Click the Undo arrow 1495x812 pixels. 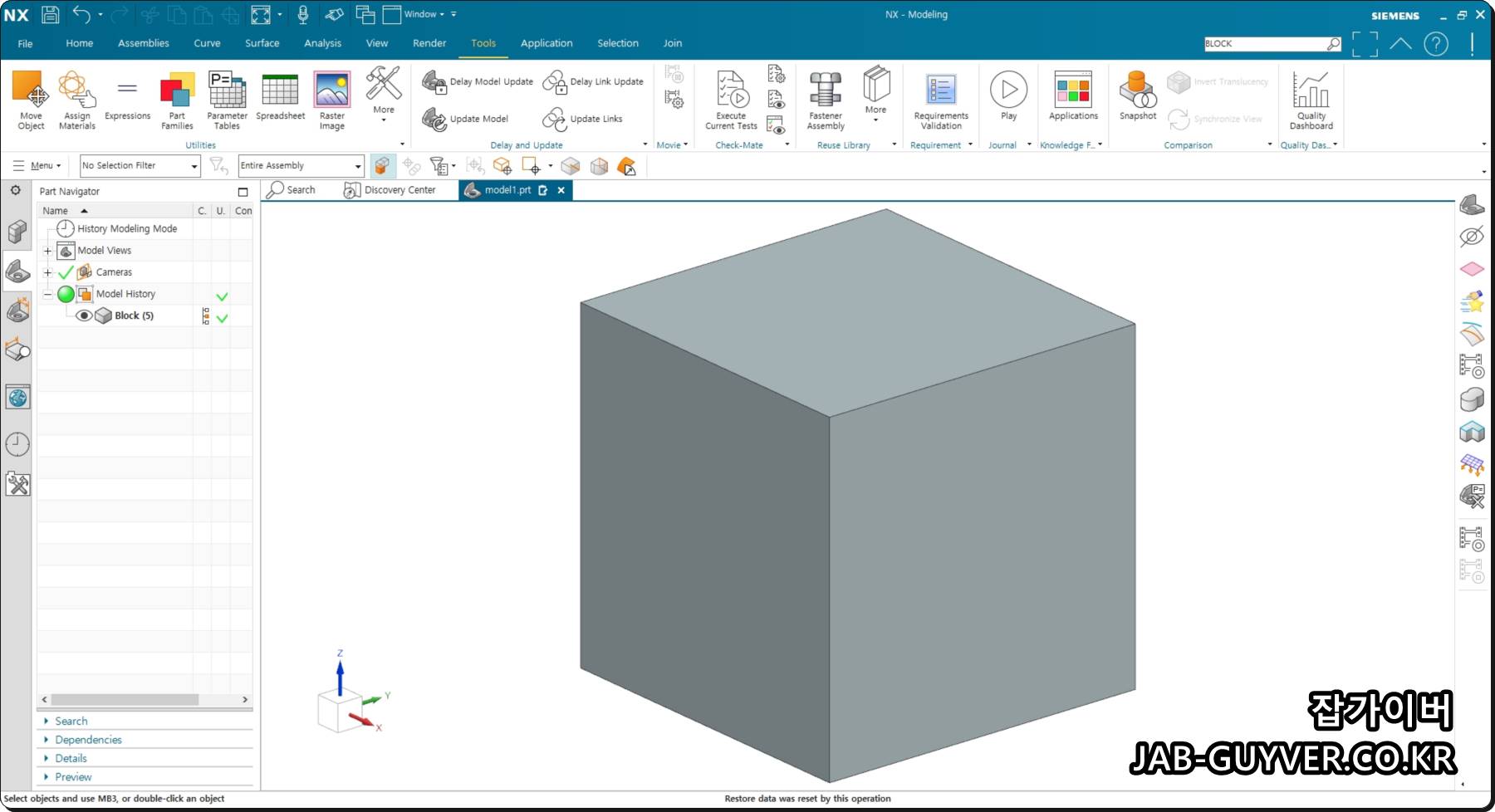tap(81, 14)
